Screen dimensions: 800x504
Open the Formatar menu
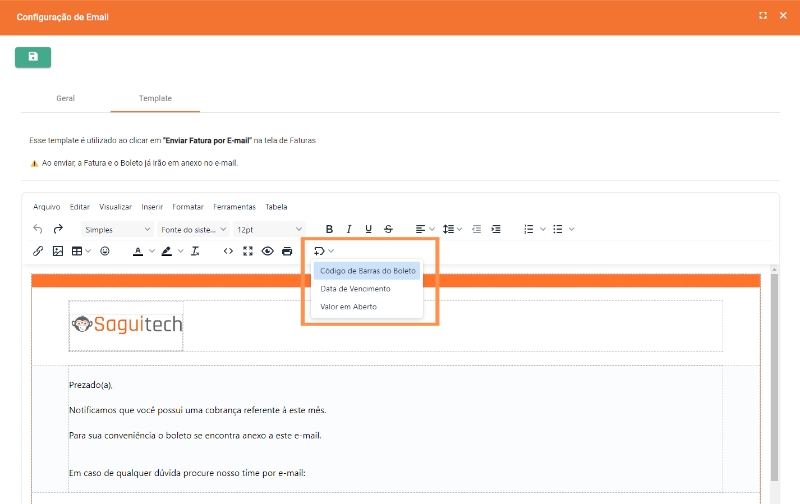[x=187, y=207]
